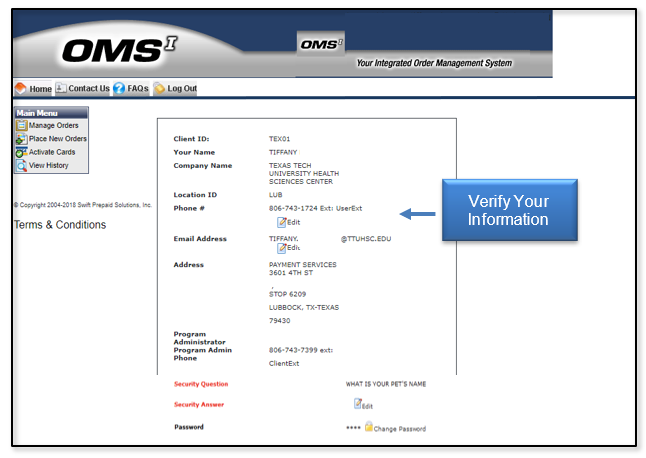
Task: Click the Security Answer label
Action: (199, 404)
